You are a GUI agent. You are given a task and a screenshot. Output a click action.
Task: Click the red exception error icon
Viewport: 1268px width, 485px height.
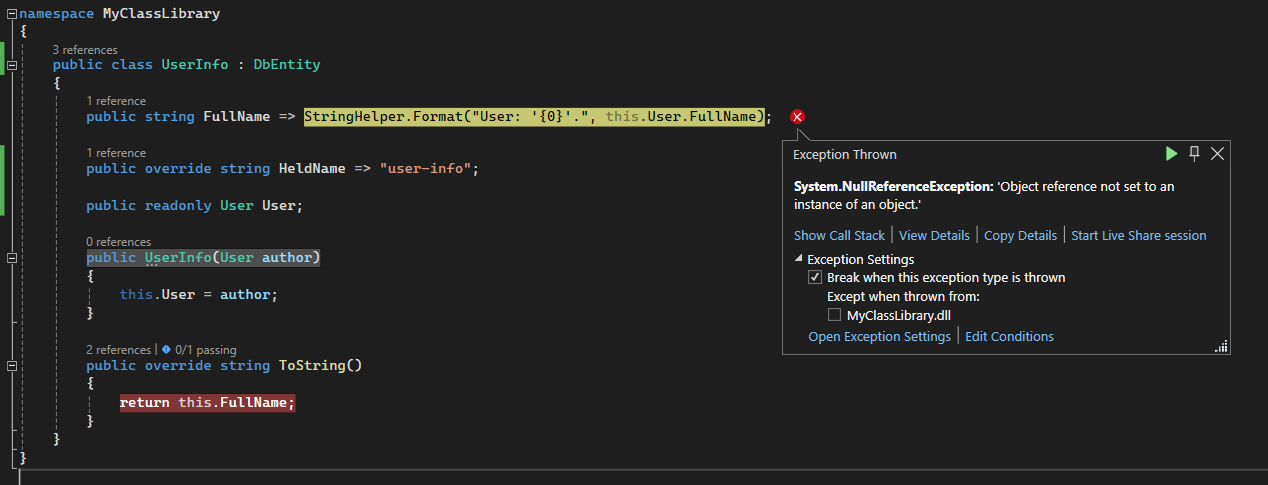click(x=797, y=118)
